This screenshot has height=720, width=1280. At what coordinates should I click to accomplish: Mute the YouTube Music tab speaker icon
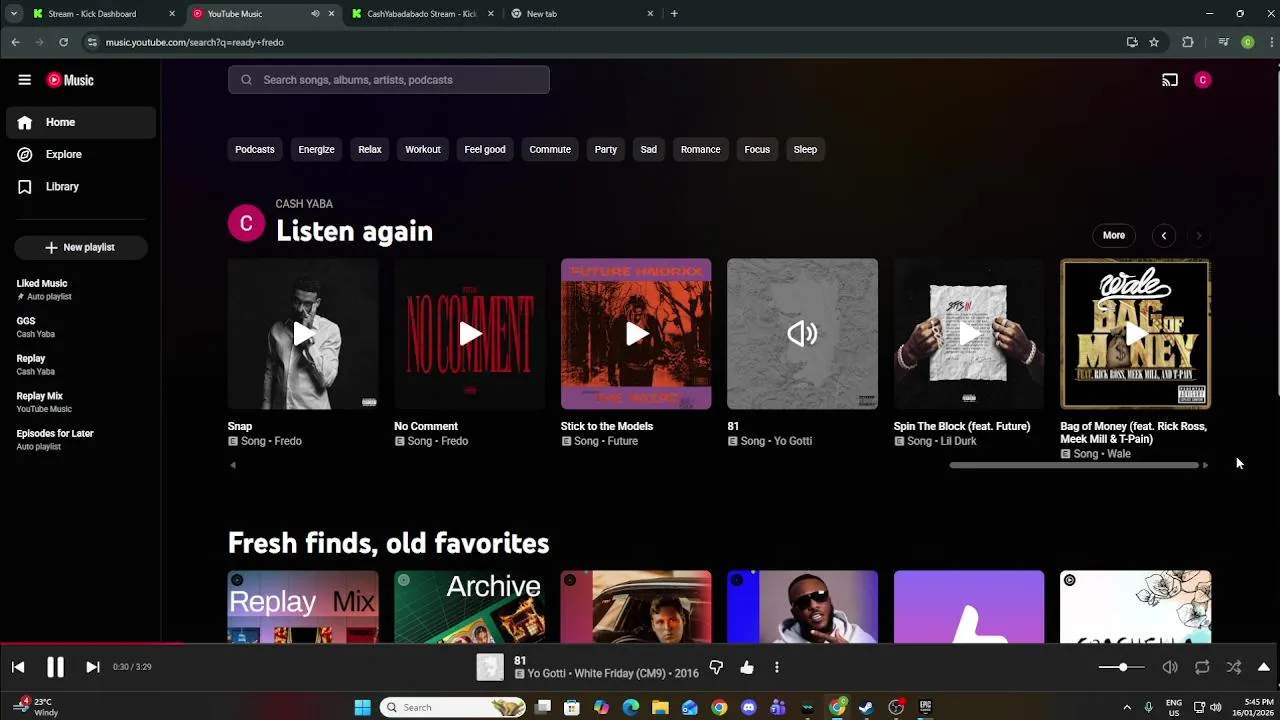point(315,14)
